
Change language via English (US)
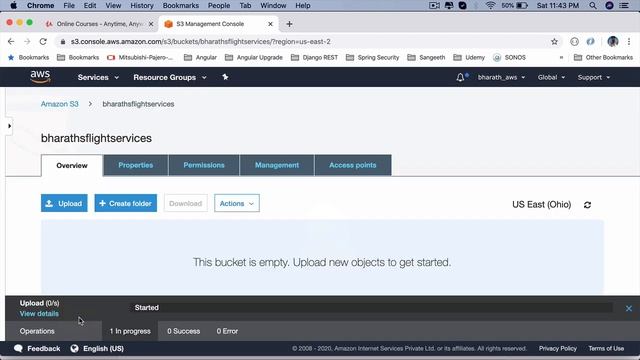(103, 349)
